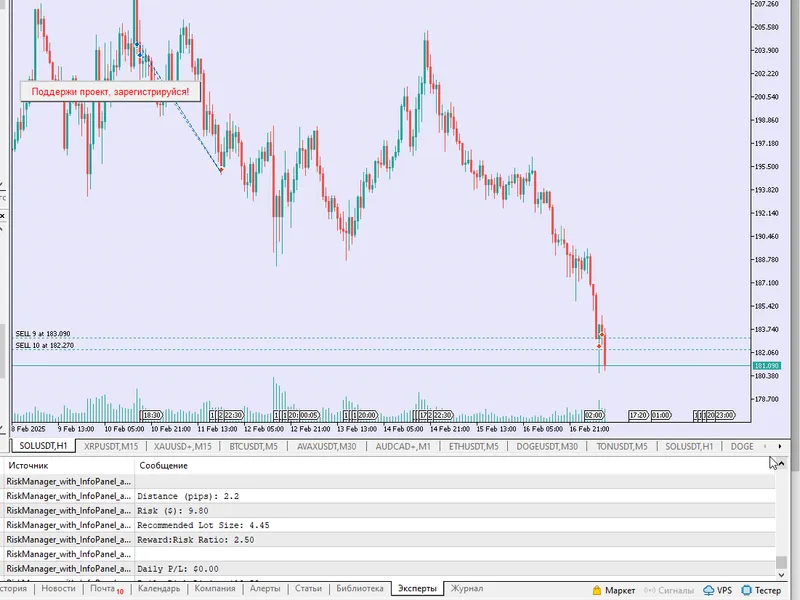Open the Новости toolbox tab
This screenshot has height=600, width=800.
[58, 588]
